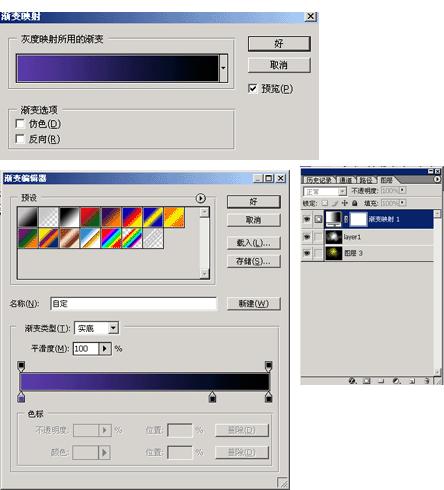
Task: Open the layers panel options menu
Action: [x=437, y=179]
